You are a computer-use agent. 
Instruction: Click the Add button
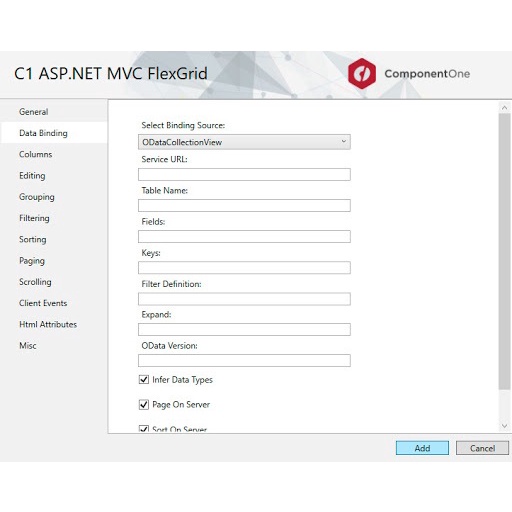(x=422, y=448)
